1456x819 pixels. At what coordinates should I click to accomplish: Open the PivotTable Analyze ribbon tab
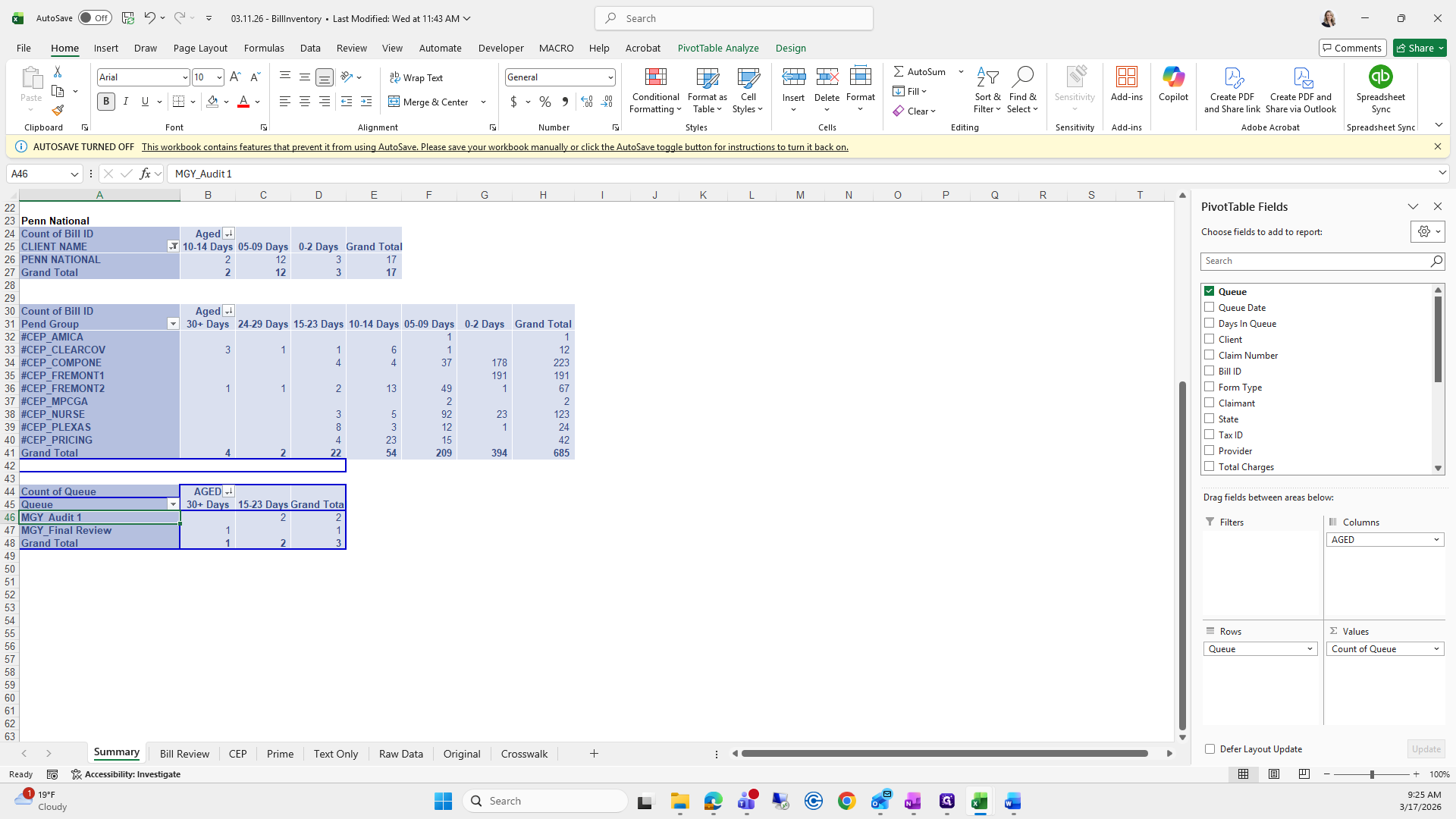(x=717, y=48)
